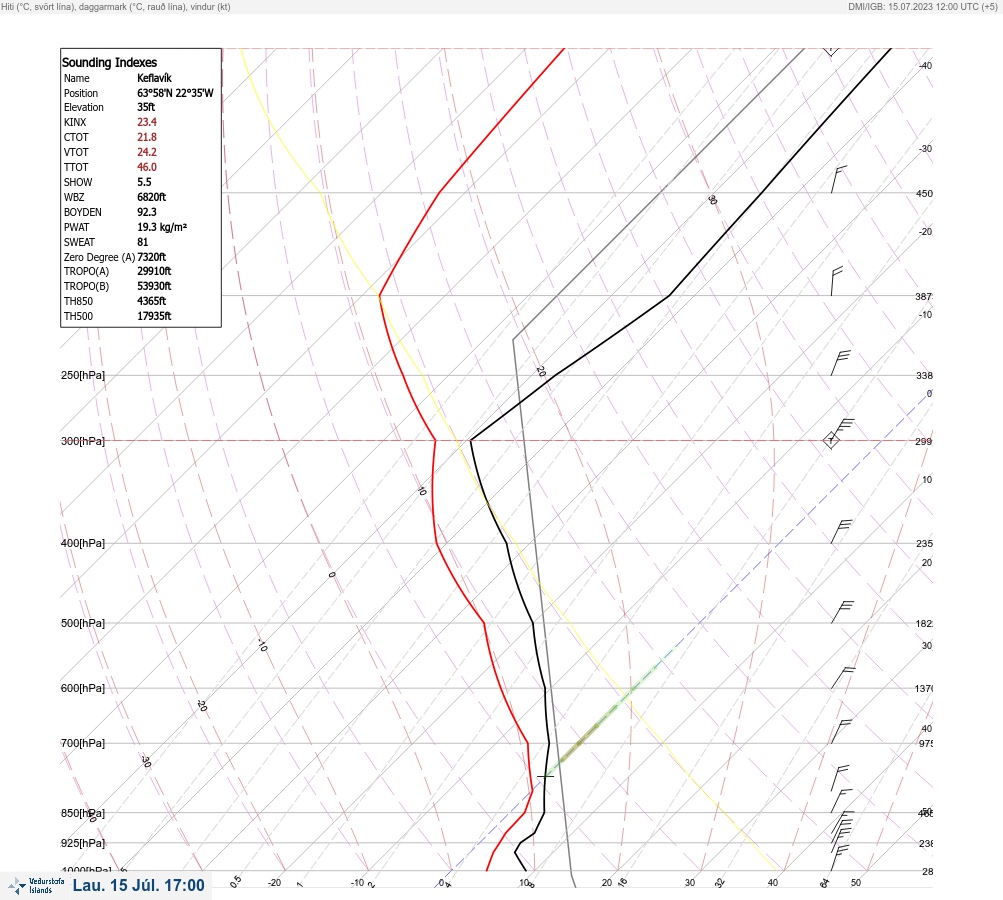Click the right-axis height label '338'
This screenshot has width=1003, height=900.
pyautogui.click(x=924, y=375)
